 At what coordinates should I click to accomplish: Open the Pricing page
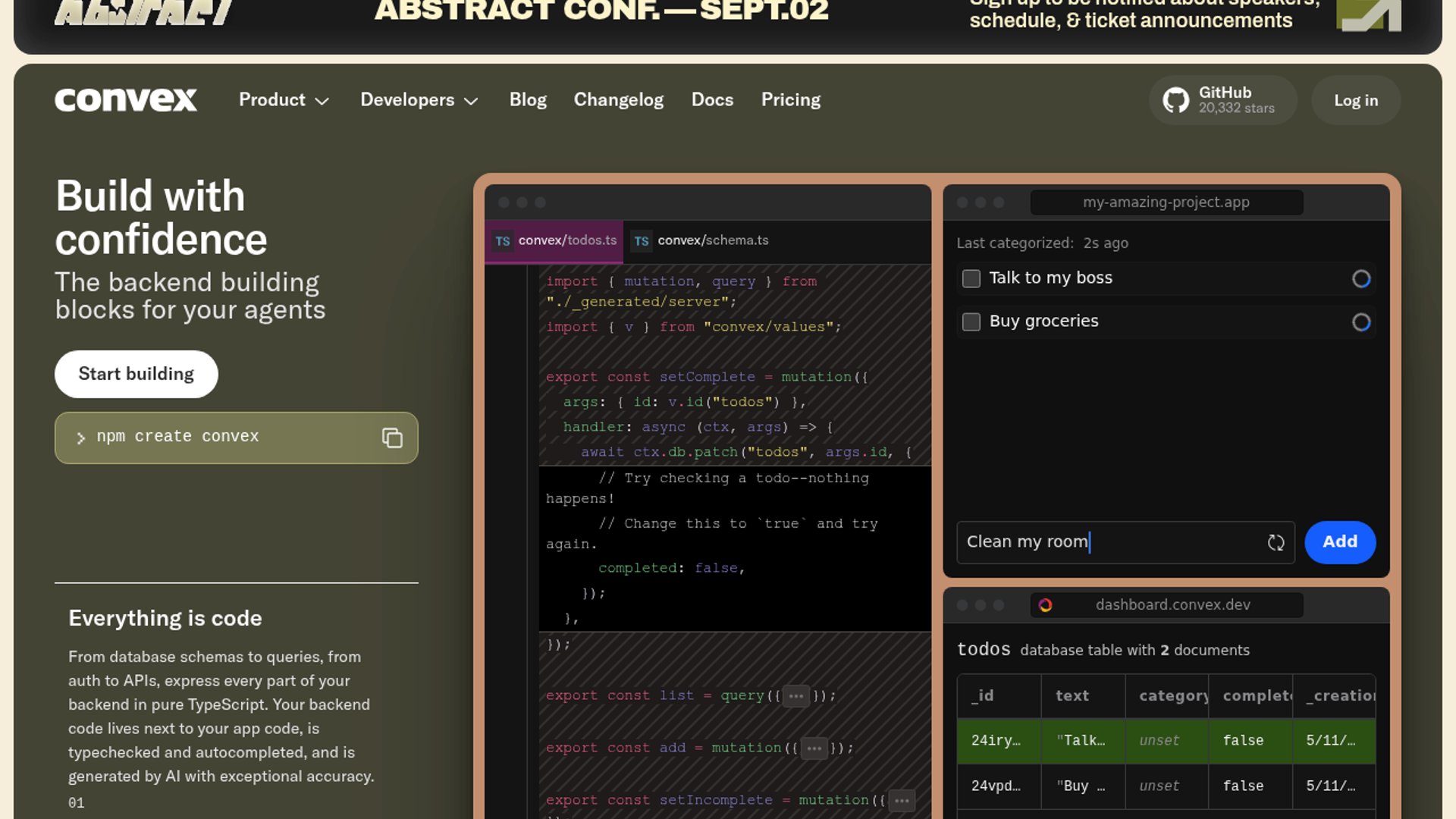click(x=791, y=100)
